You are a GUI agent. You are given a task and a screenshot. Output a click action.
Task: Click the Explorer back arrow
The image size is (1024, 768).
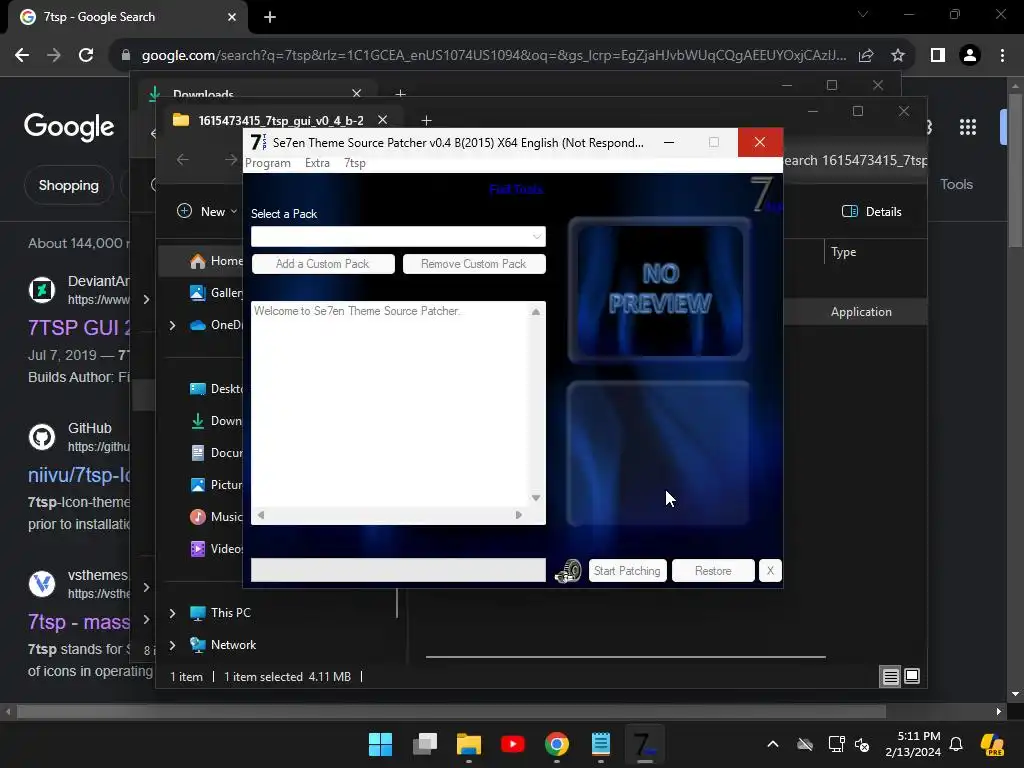point(183,159)
